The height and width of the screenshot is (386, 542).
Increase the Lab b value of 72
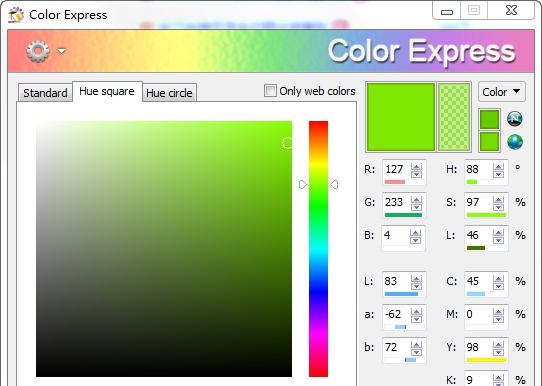click(416, 344)
